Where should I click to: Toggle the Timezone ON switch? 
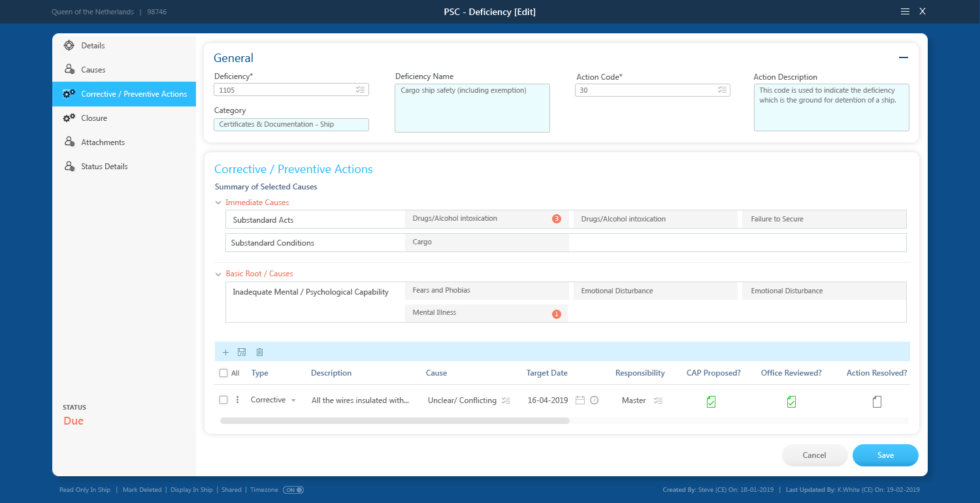(x=293, y=490)
